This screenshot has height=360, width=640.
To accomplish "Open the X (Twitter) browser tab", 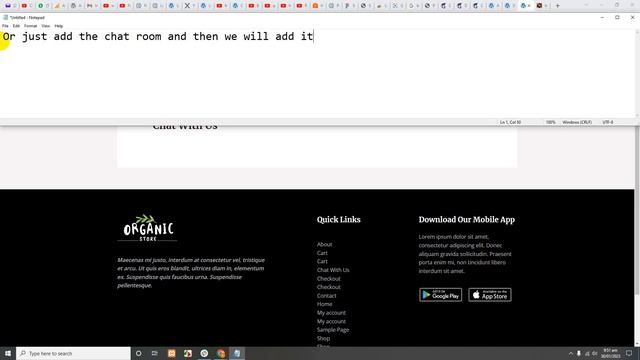I will [x=187, y=6].
